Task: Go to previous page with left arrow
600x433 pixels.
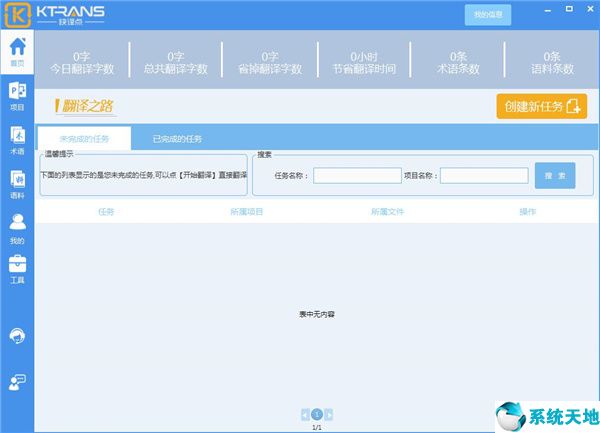Action: point(304,413)
